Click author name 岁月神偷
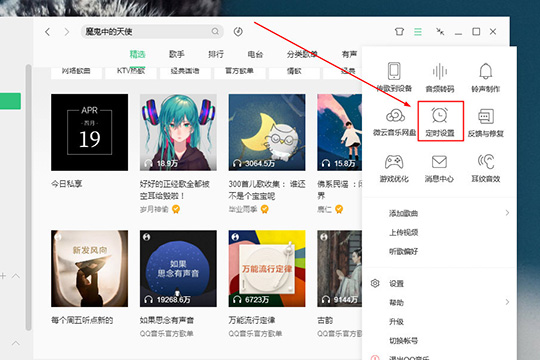 (154, 209)
